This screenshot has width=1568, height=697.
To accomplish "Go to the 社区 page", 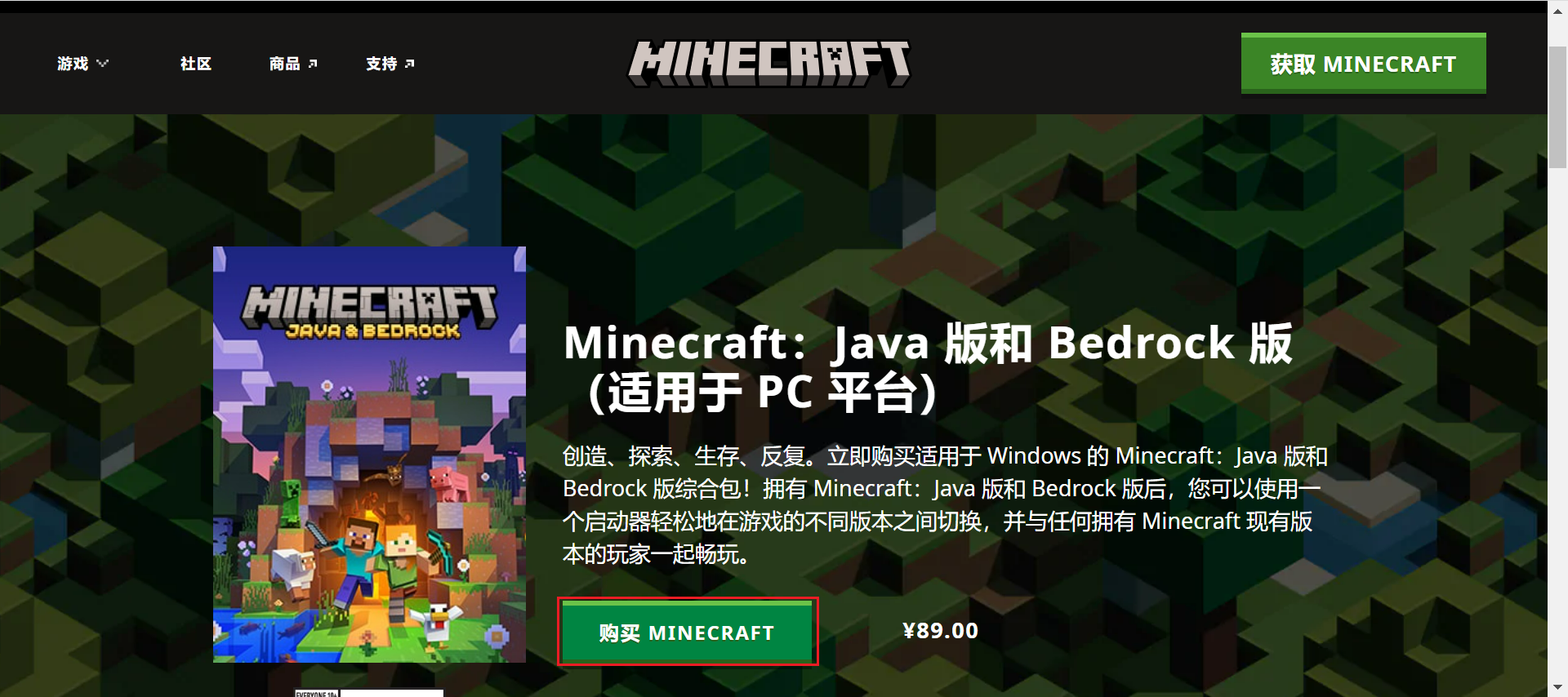I will tap(196, 64).
